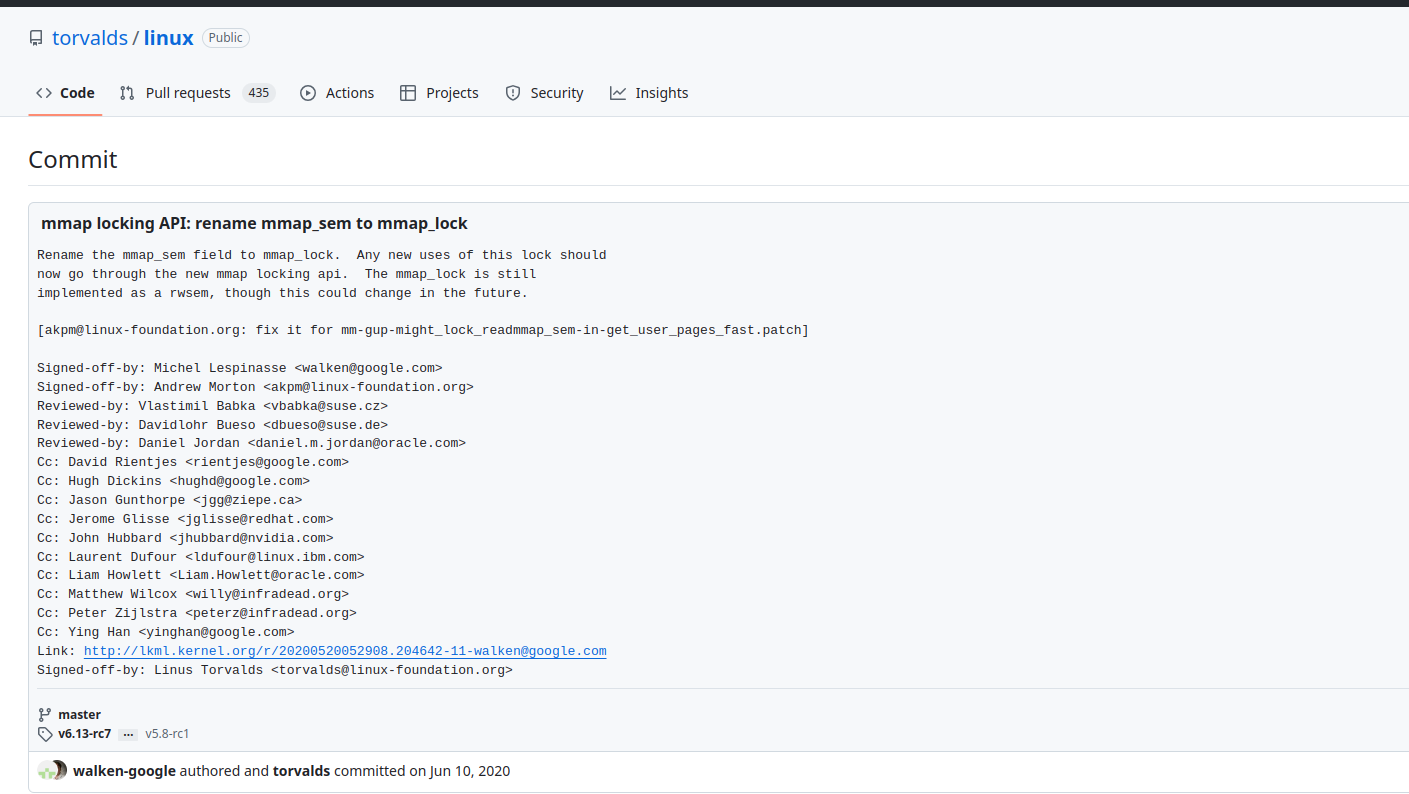Open the v6.13-rc7 tag
The height and width of the screenshot is (794, 1409).
point(84,734)
